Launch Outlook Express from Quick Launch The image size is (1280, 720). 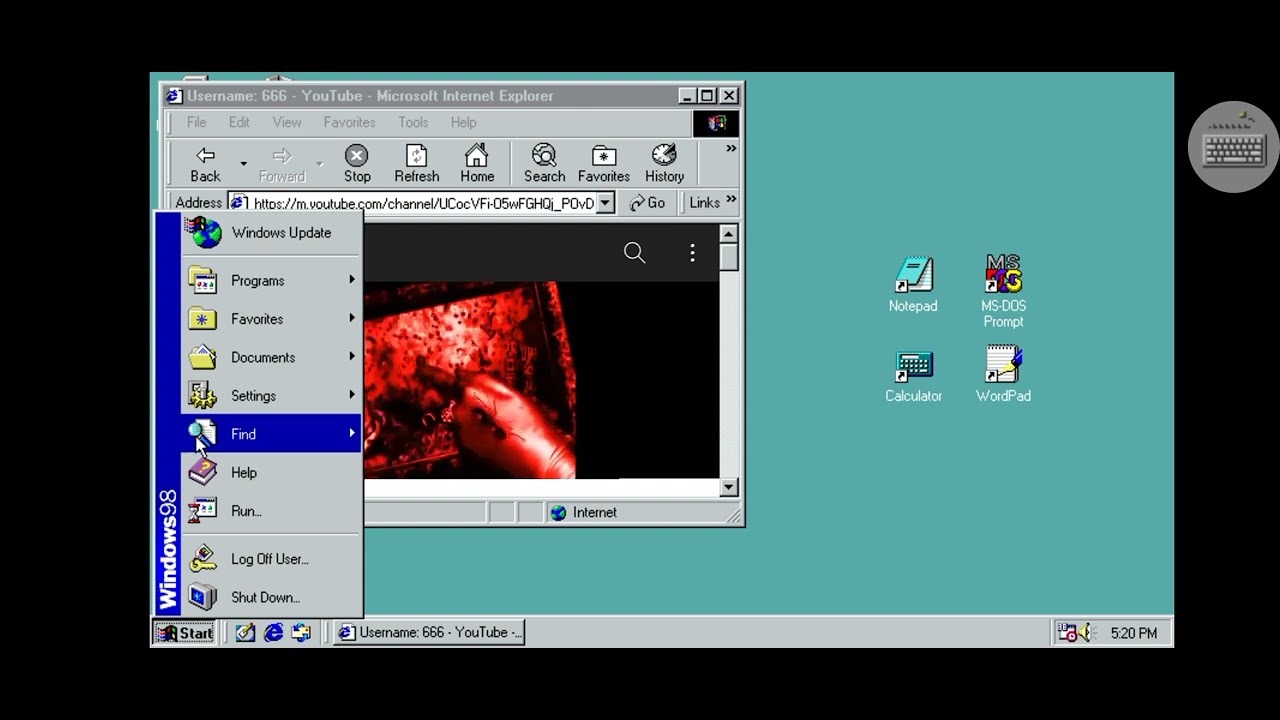click(301, 632)
